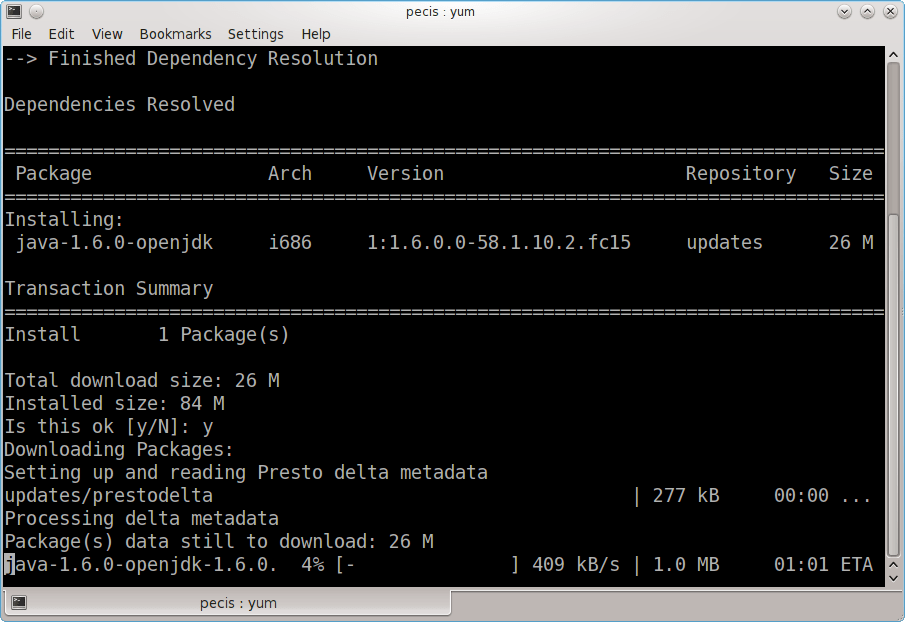
Task: Click package name 'java-1.6.0-openjdk'
Action: pyautogui.click(x=114, y=242)
